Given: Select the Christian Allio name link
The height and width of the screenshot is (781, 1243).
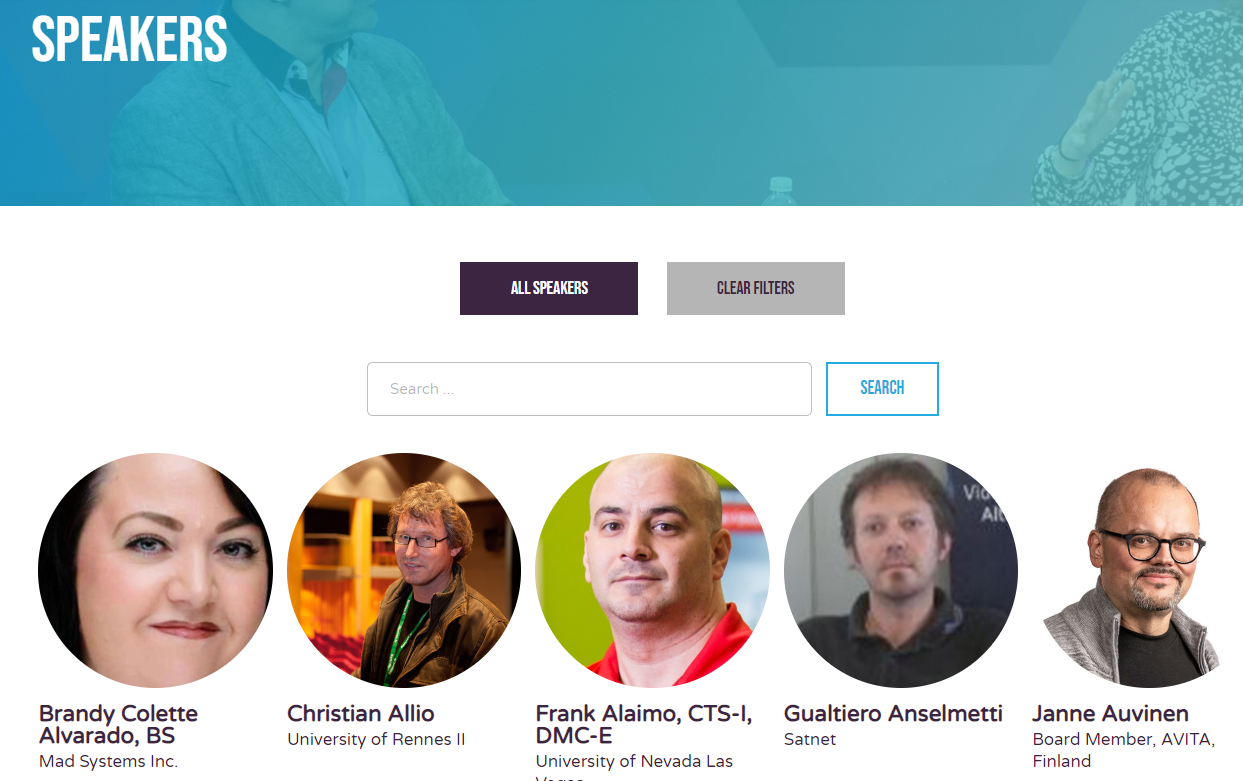Looking at the screenshot, I should 361,714.
